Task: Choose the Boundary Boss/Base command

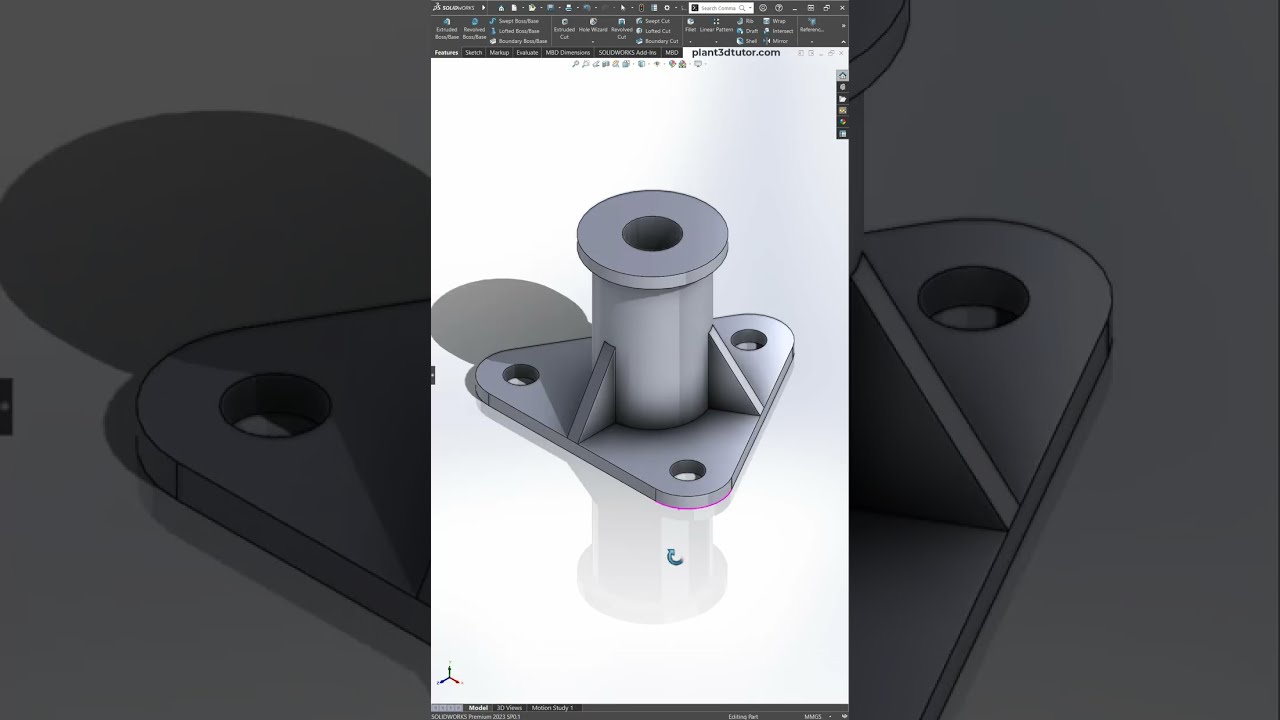Action: (518, 41)
